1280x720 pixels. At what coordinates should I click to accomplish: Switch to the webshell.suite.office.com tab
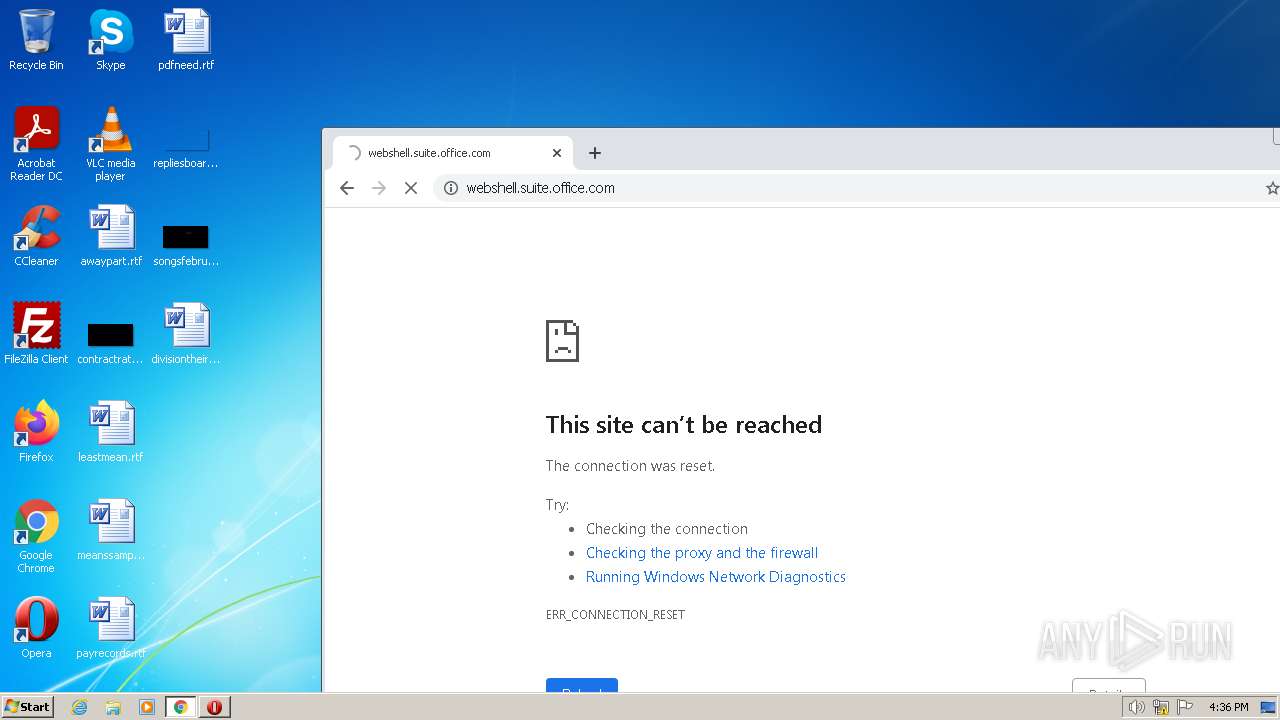tap(453, 153)
